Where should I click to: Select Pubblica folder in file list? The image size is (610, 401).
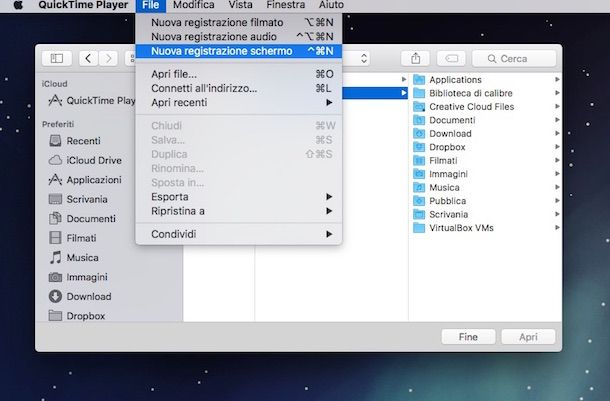coord(440,201)
